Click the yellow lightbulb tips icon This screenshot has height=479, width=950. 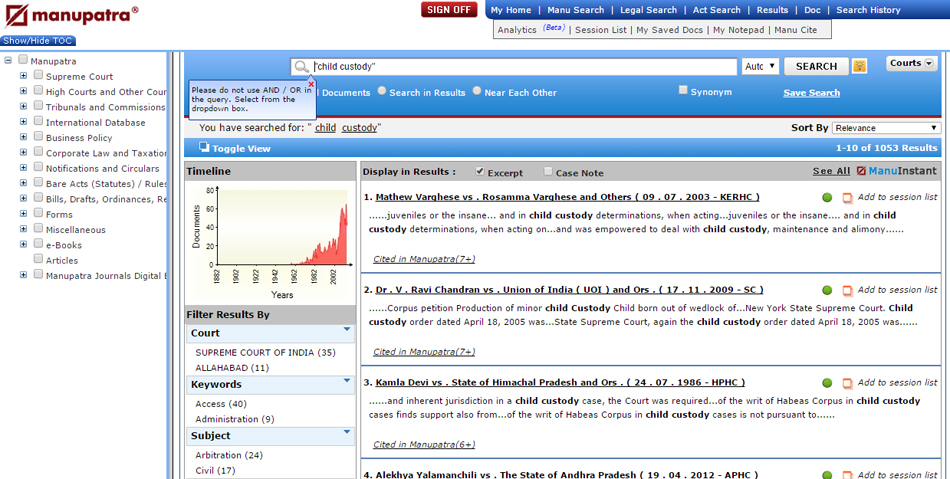click(x=860, y=66)
